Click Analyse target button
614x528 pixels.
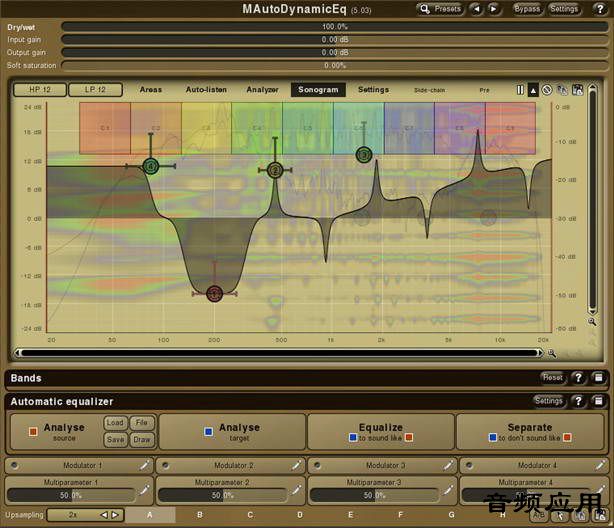point(232,432)
